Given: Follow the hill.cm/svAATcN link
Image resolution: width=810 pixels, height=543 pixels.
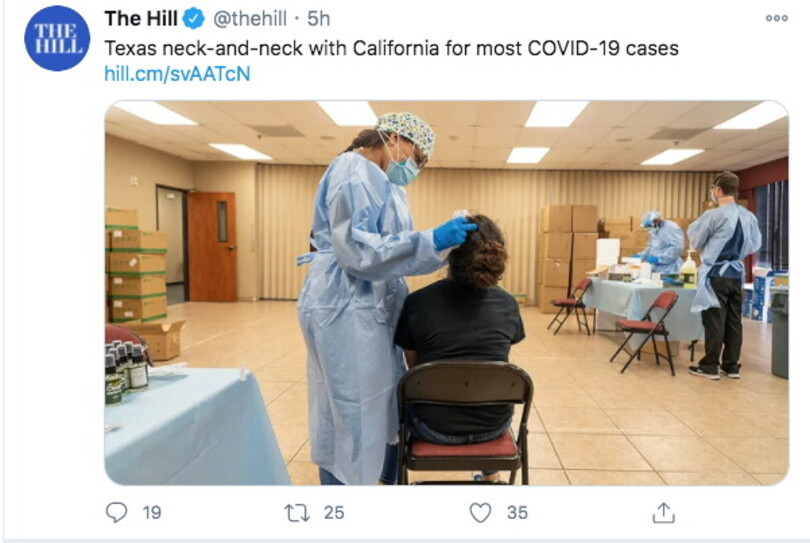Looking at the screenshot, I should [177, 73].
